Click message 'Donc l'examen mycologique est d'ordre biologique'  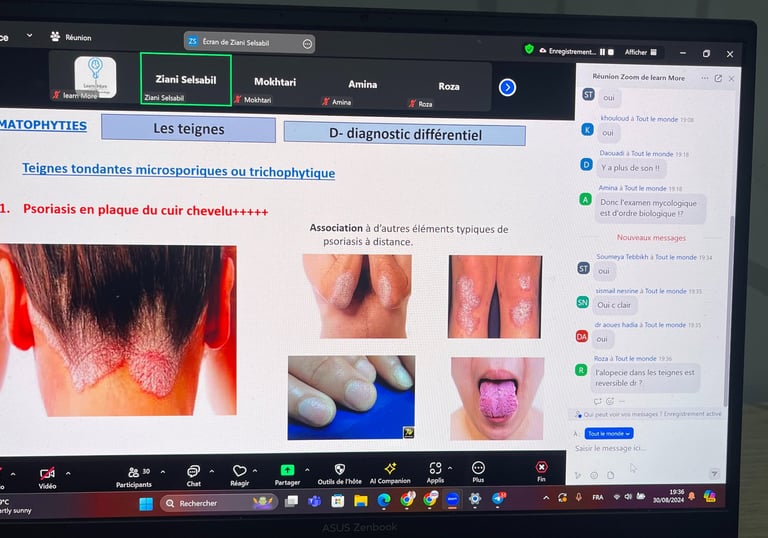click(650, 208)
